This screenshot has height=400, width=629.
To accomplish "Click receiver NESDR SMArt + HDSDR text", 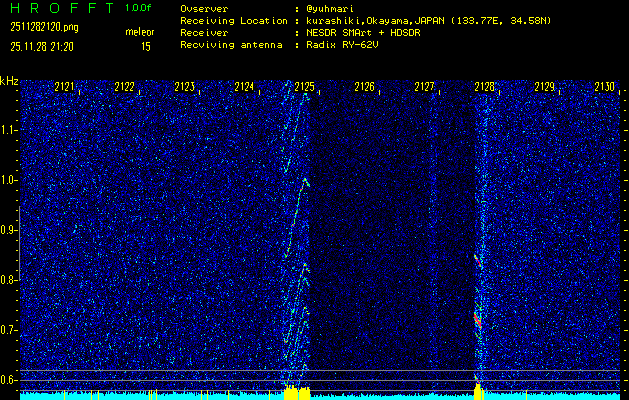I will tap(363, 33).
